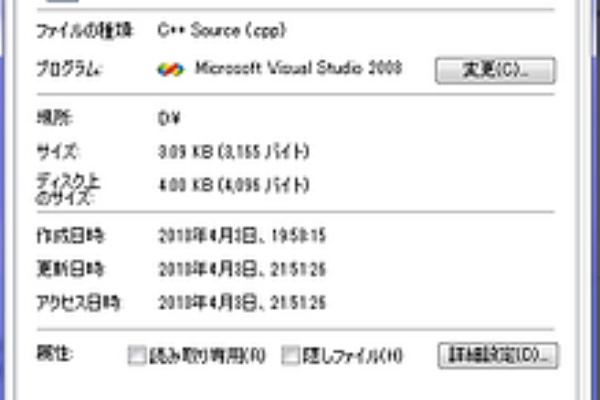Viewport: 600px width, 400px height.
Task: Select the D:¥ location value
Action: 168,118
